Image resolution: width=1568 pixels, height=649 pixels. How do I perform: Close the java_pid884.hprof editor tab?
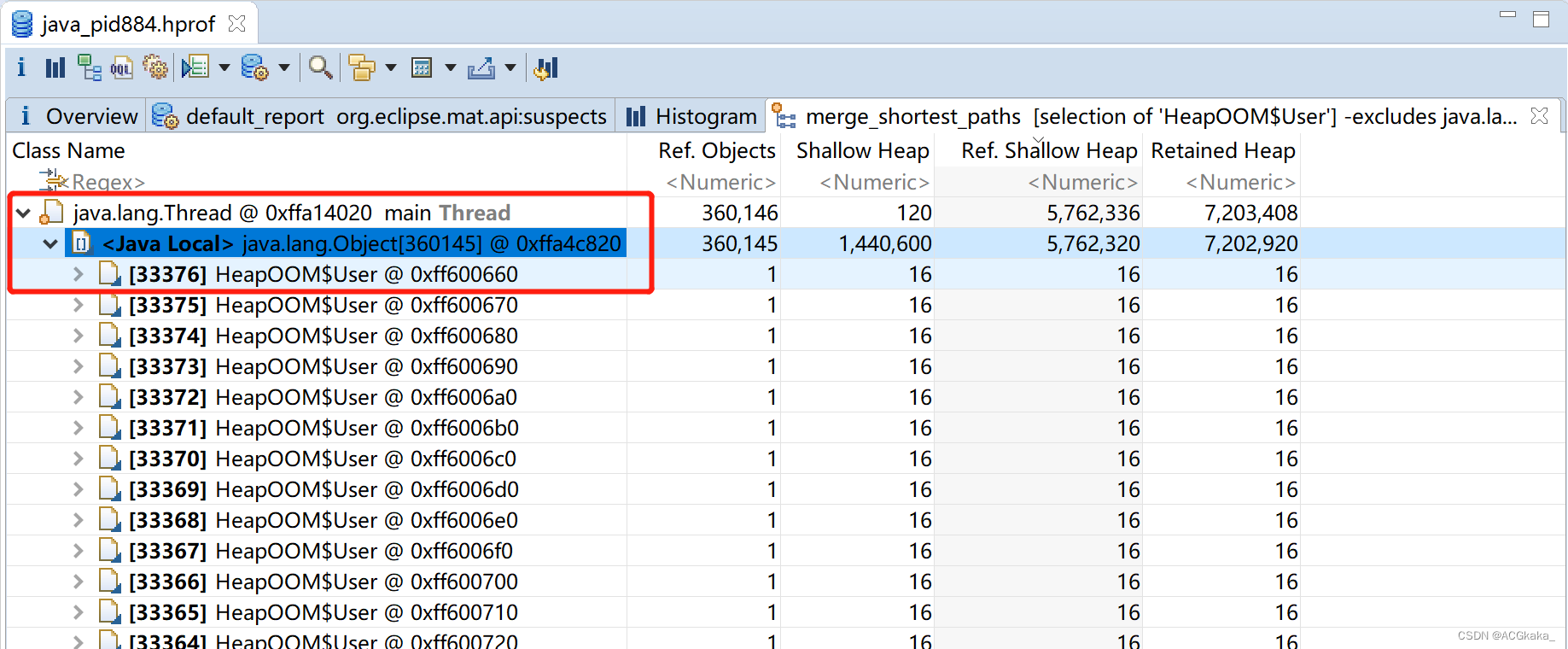[237, 24]
